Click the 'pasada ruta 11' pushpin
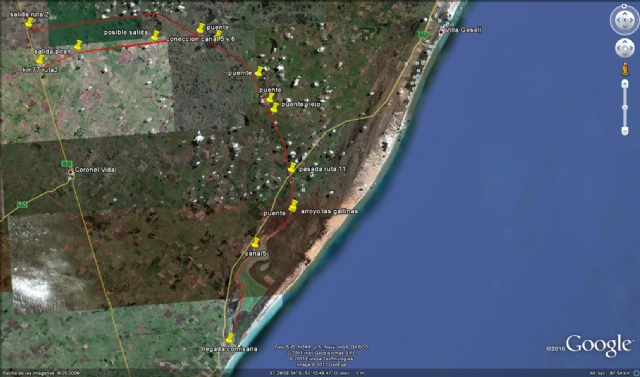The image size is (640, 377). coord(292,168)
